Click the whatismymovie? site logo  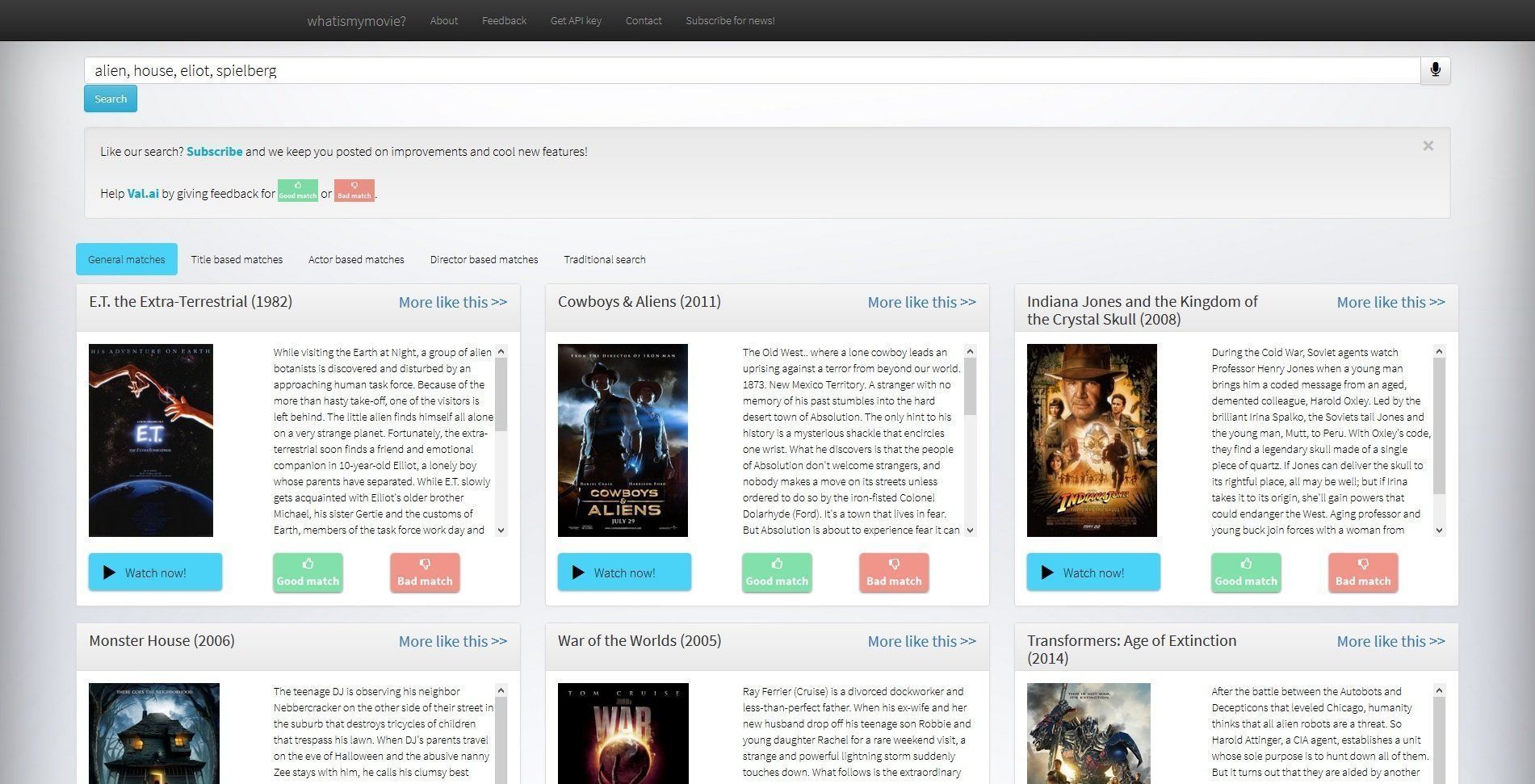pos(356,21)
